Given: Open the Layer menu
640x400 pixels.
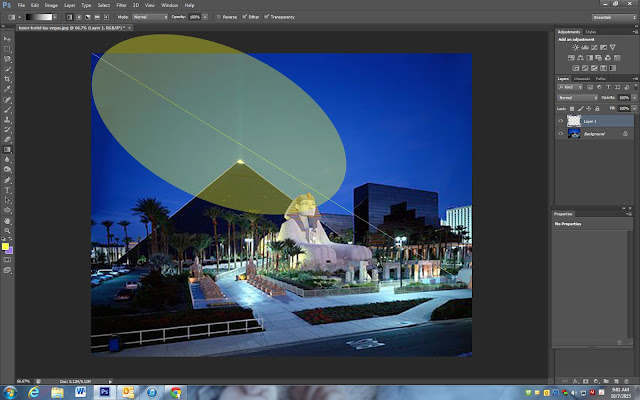Looking at the screenshot, I should [69, 5].
